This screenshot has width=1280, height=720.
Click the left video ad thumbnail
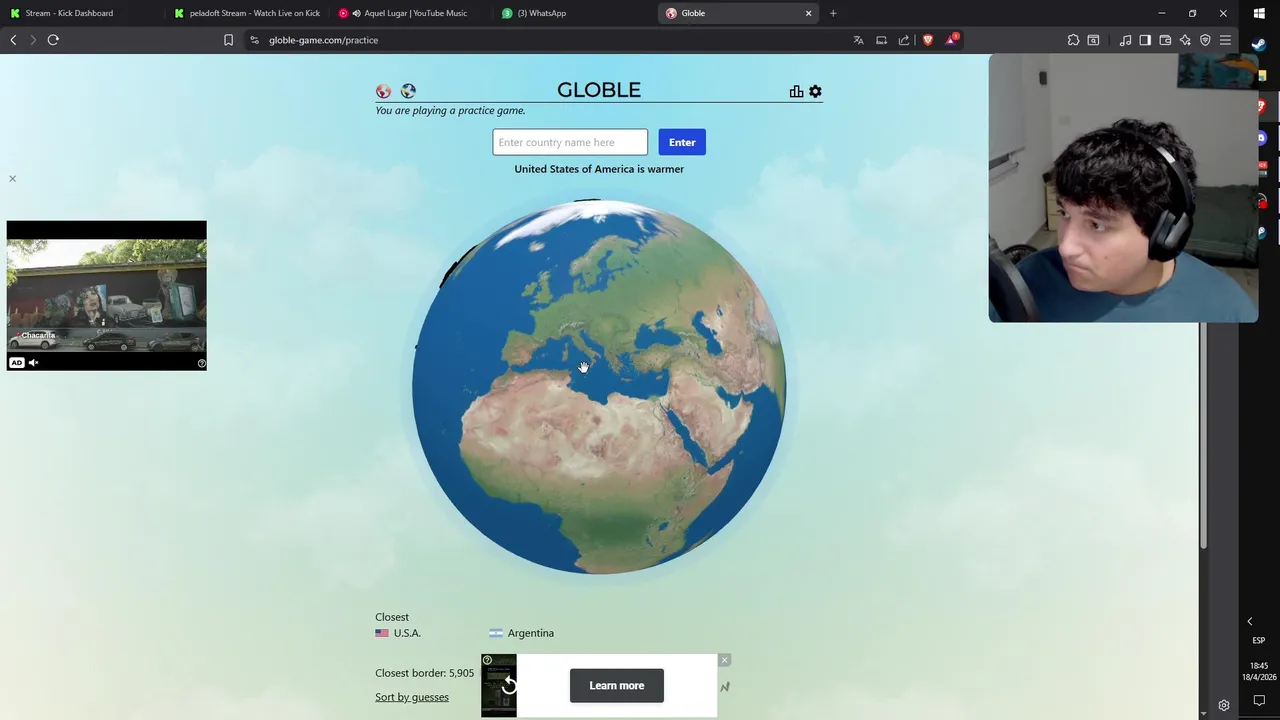107,296
